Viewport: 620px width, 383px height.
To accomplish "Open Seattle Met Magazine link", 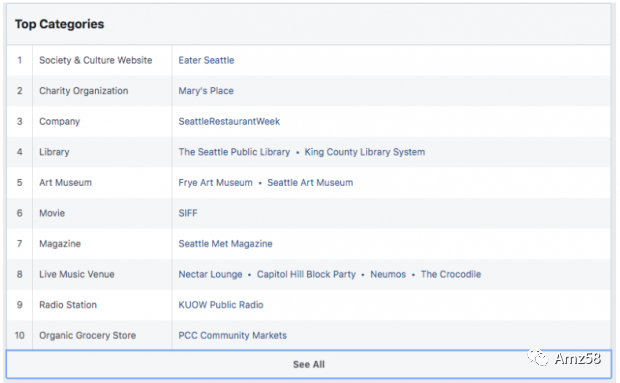I will 225,243.
